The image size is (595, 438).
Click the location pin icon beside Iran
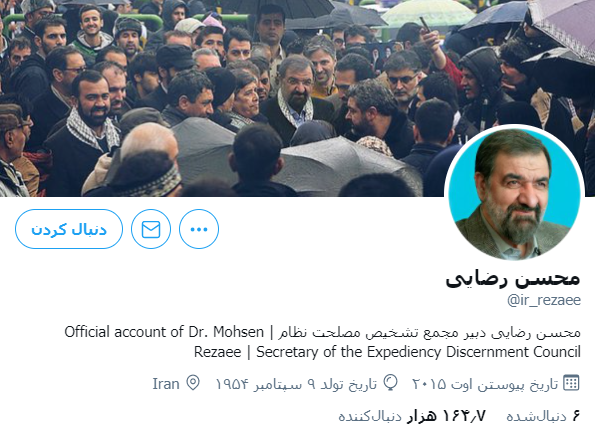pos(193,383)
